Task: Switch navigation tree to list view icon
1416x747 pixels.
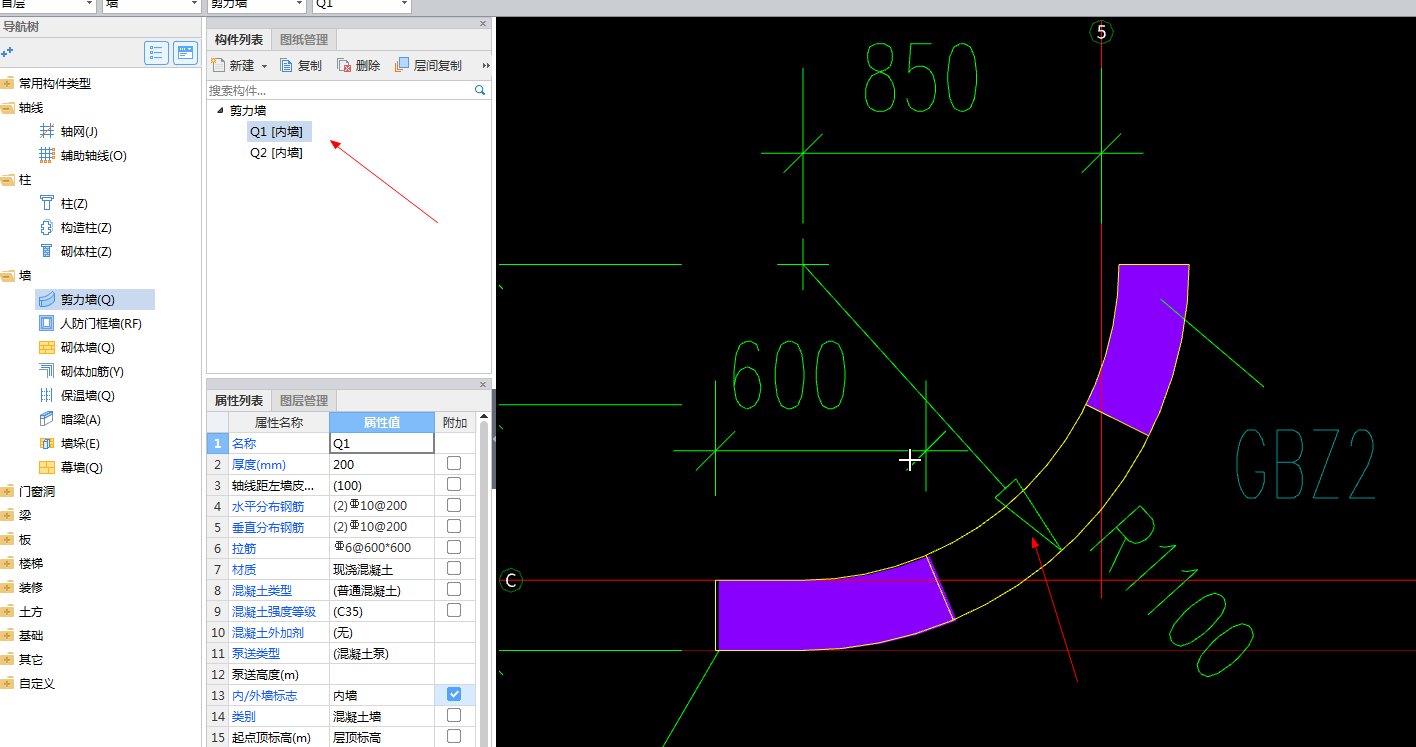Action: 156,53
